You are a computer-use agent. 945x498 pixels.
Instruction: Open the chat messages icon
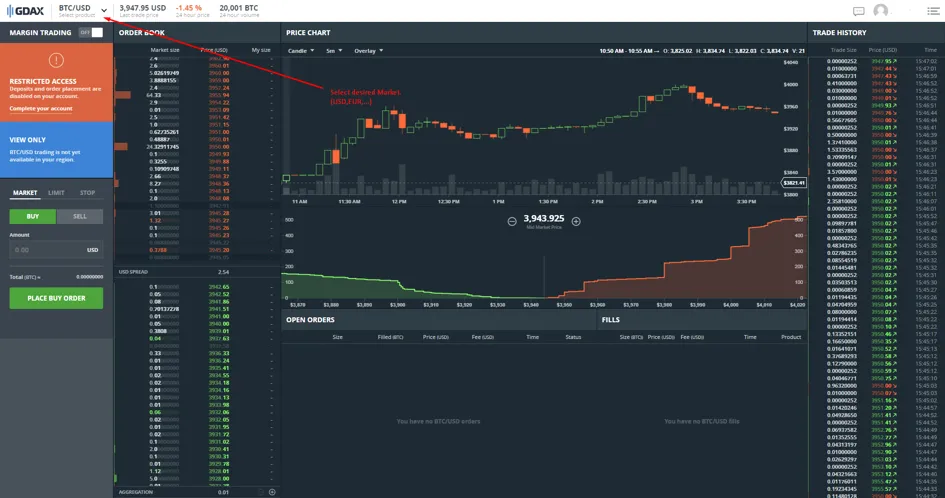[x=859, y=11]
